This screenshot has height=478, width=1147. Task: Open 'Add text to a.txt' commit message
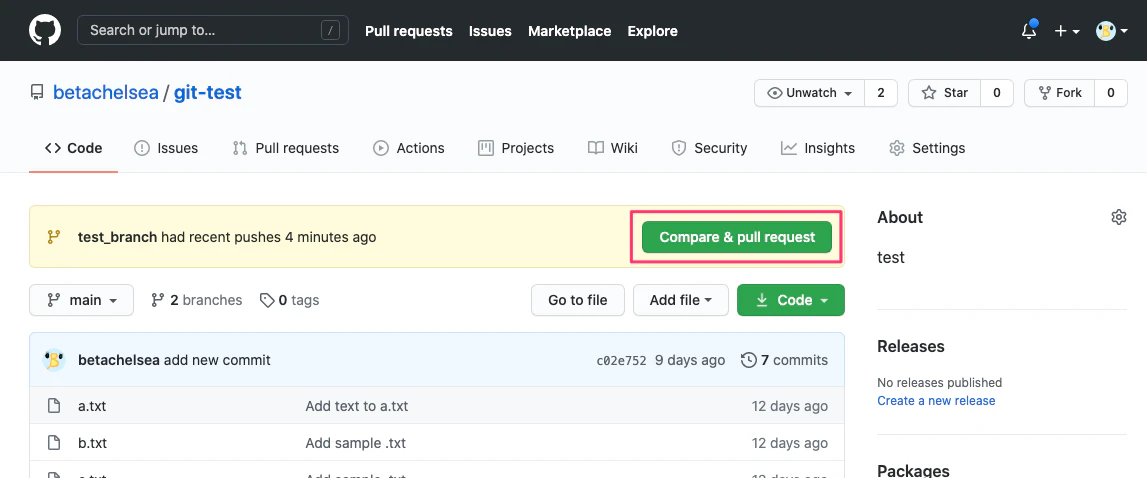pyautogui.click(x=357, y=406)
